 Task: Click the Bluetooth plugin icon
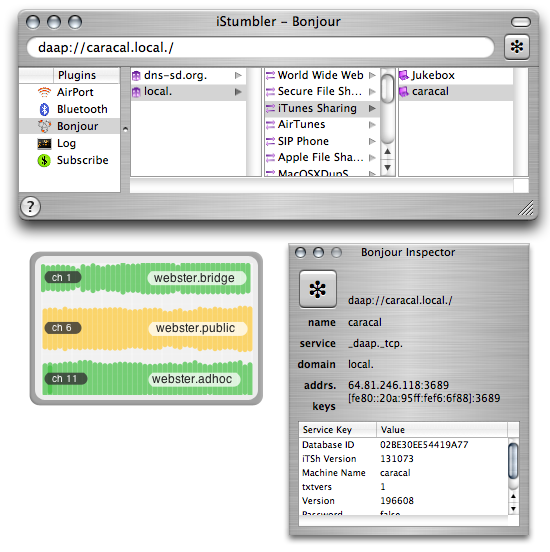(x=44, y=109)
